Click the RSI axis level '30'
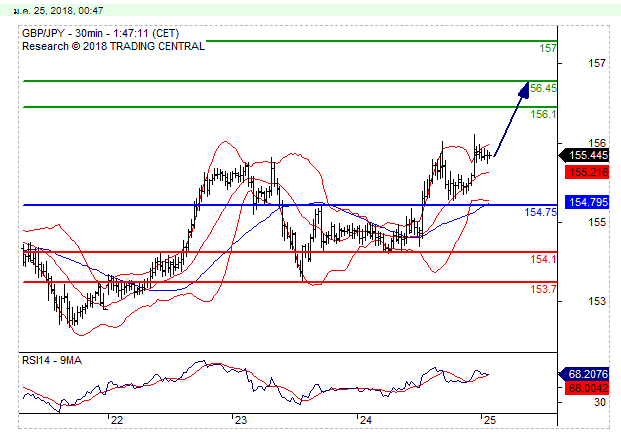The height and width of the screenshot is (445, 621). point(600,402)
